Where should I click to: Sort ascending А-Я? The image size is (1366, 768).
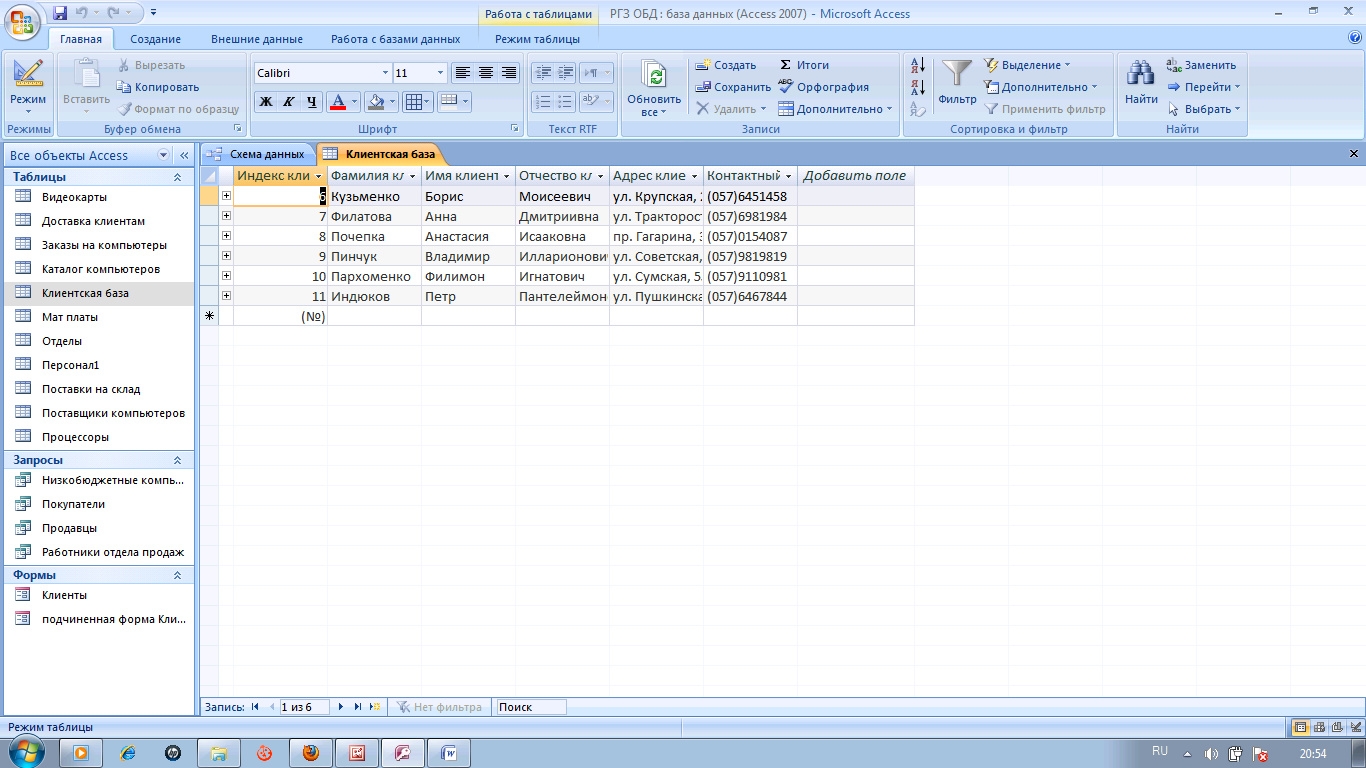[918, 66]
